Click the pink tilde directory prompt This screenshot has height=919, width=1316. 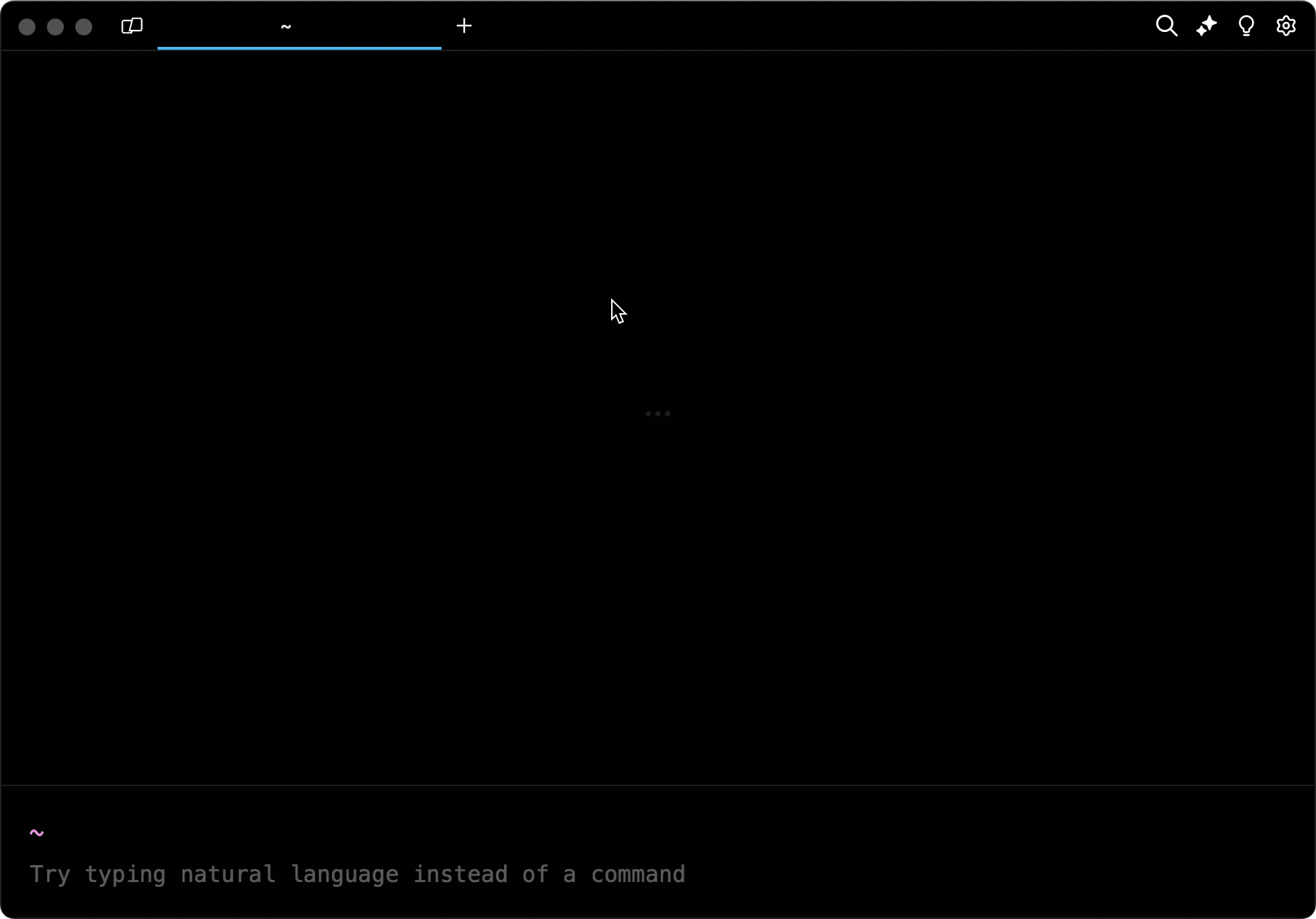(37, 832)
